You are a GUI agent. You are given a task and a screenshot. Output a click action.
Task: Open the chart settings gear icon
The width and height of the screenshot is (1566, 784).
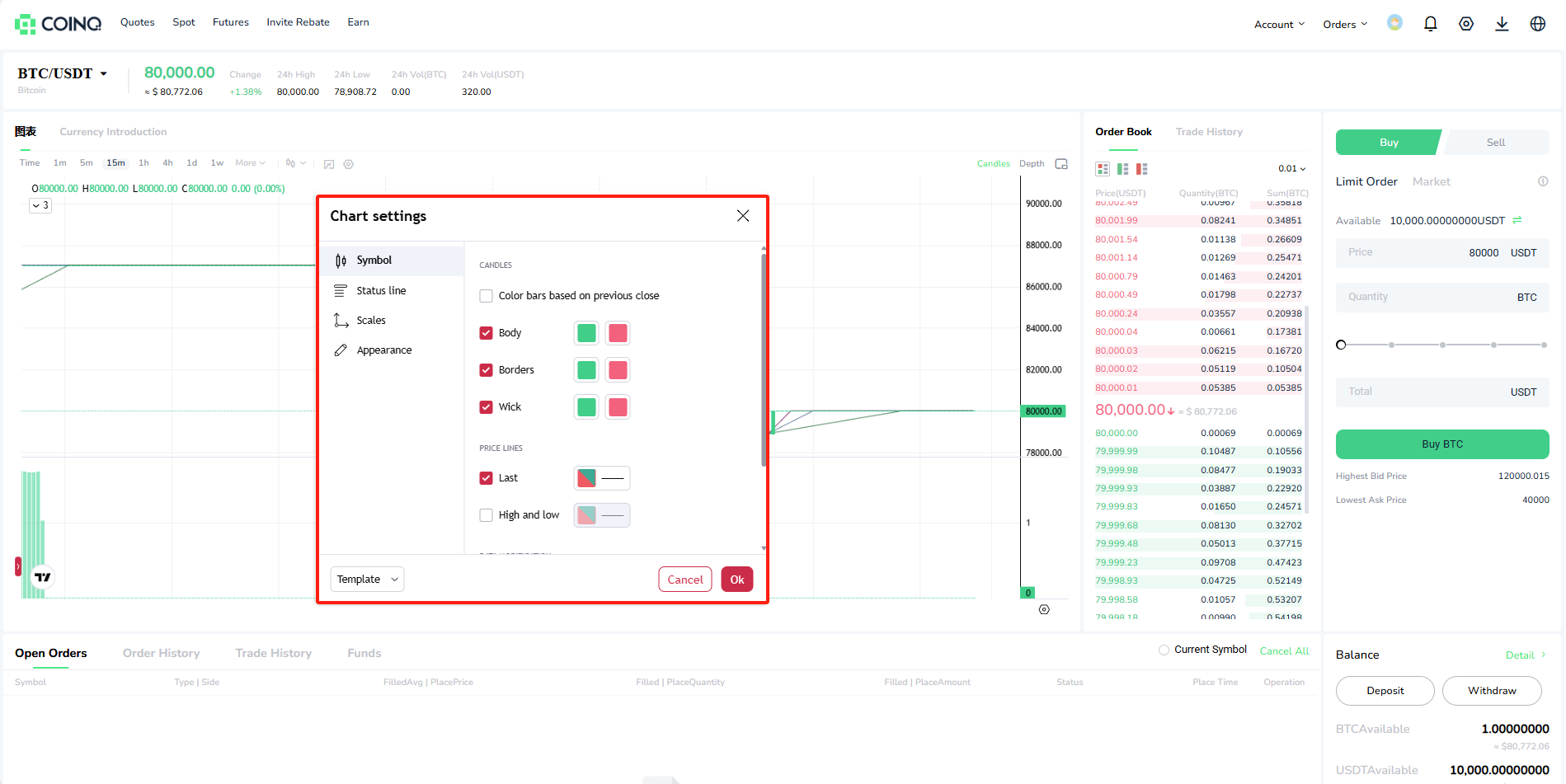(x=348, y=164)
